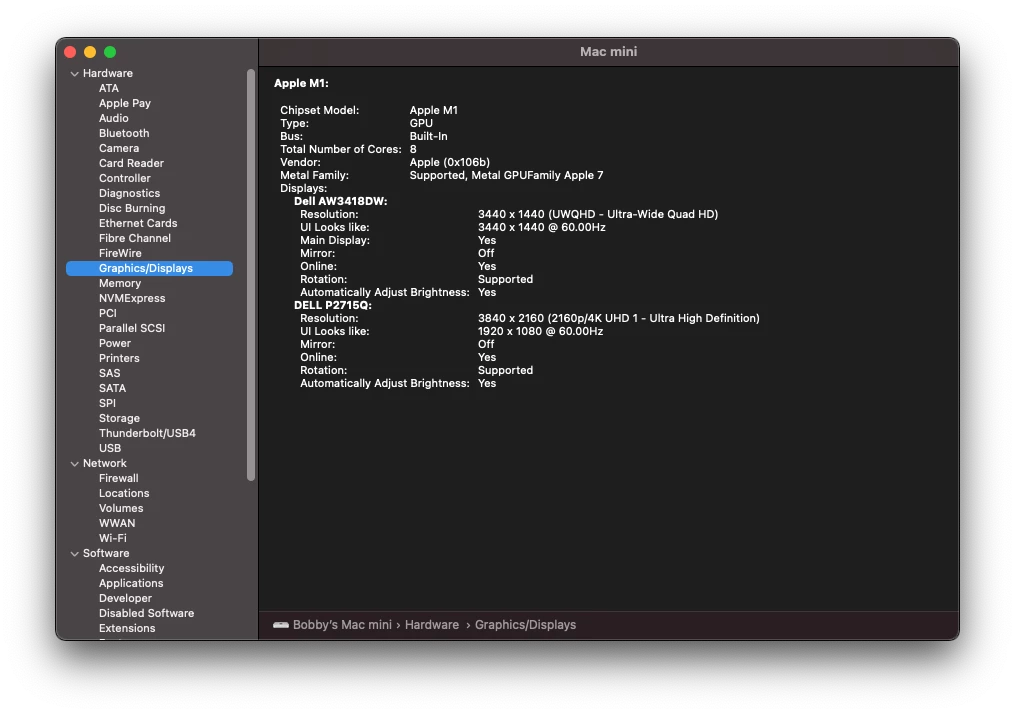This screenshot has width=1015, height=714.
Task: Open Accessibility under Software
Action: [x=131, y=568]
